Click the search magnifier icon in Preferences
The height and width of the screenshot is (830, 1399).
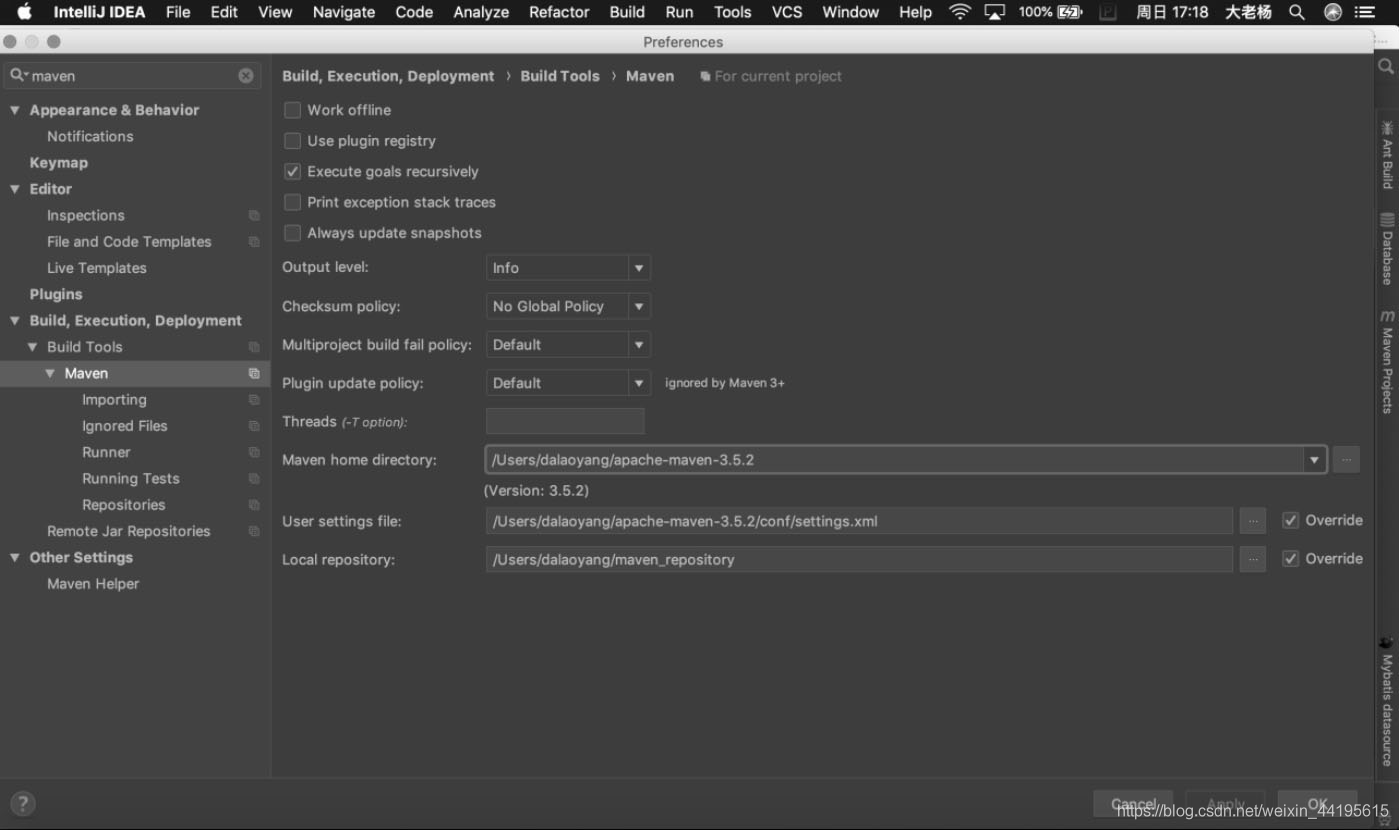(x=18, y=76)
